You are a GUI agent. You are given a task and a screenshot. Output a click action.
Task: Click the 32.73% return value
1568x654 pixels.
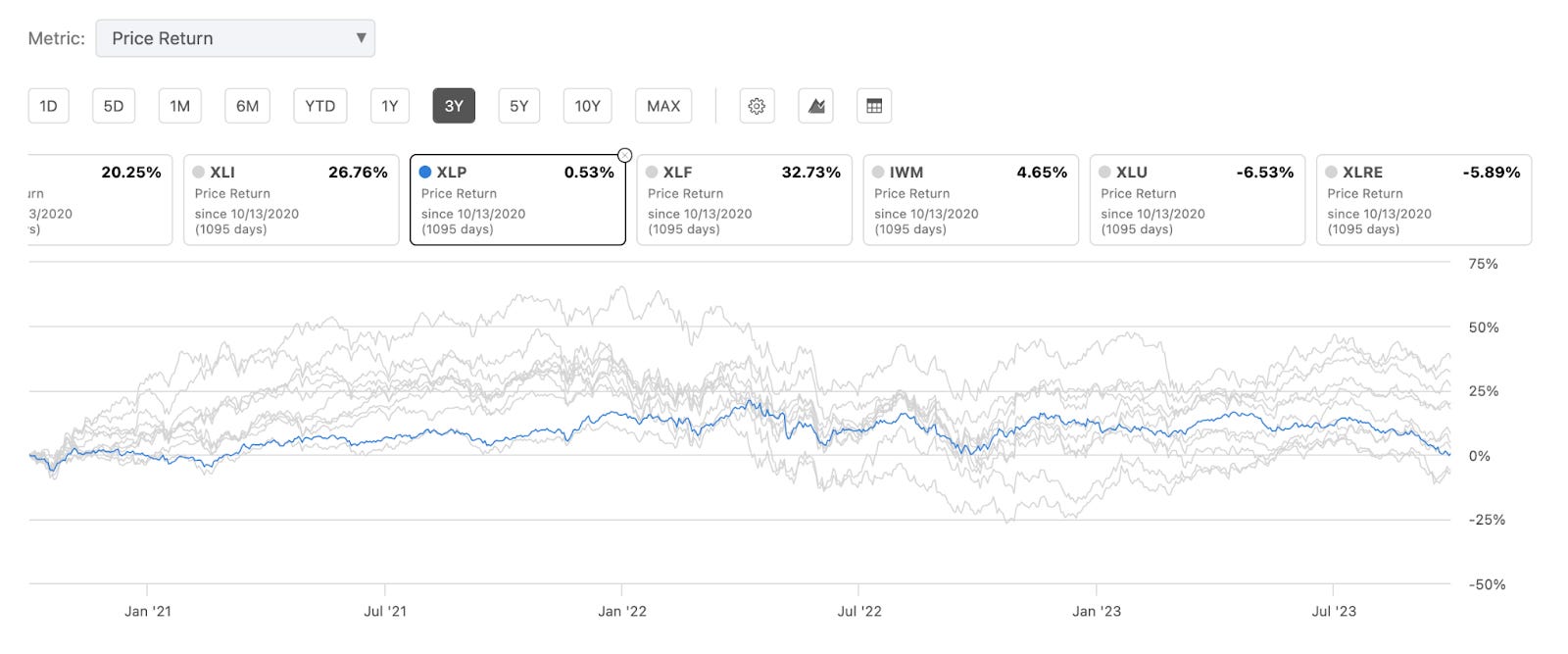810,173
